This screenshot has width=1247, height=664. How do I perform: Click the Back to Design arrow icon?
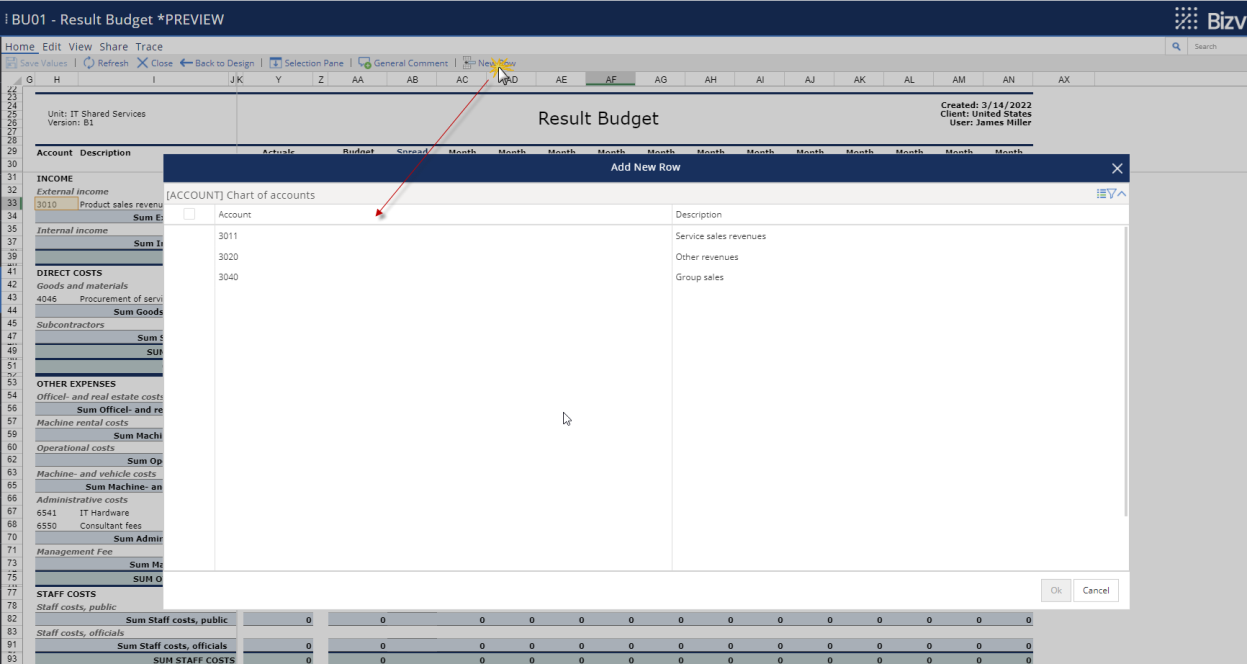click(x=184, y=62)
